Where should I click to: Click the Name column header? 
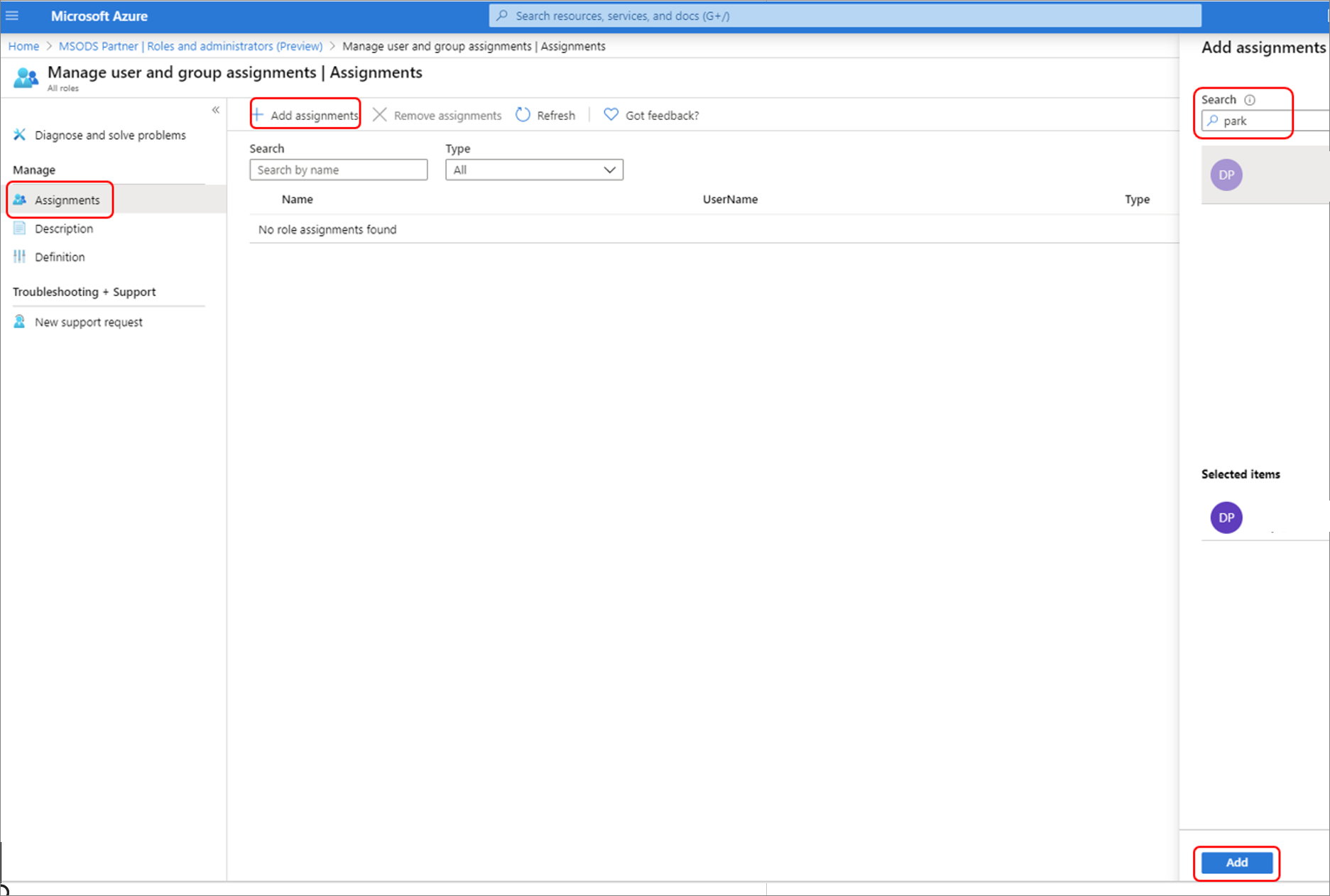pyautogui.click(x=297, y=200)
